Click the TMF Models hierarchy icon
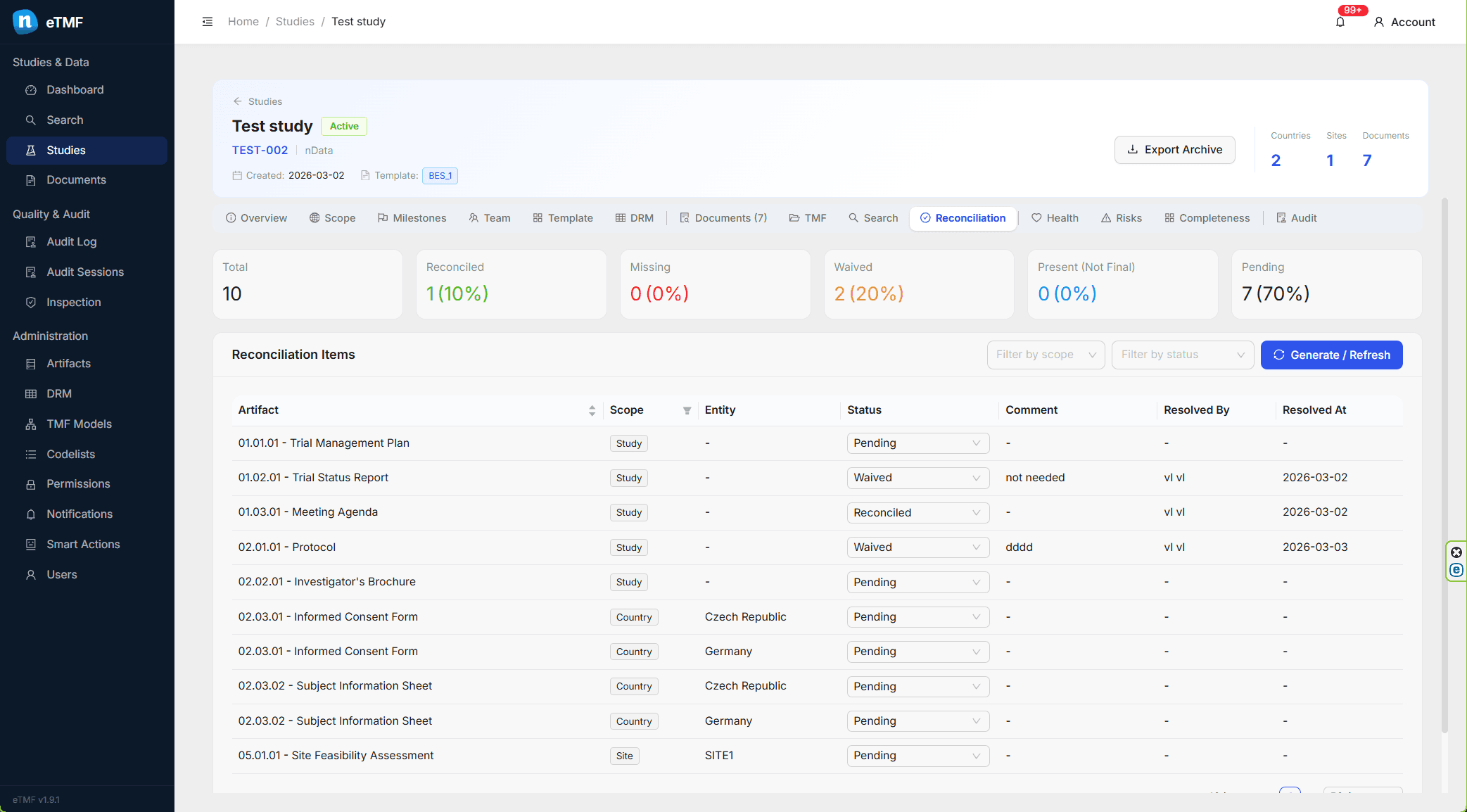This screenshot has height=812, width=1467. point(31,424)
